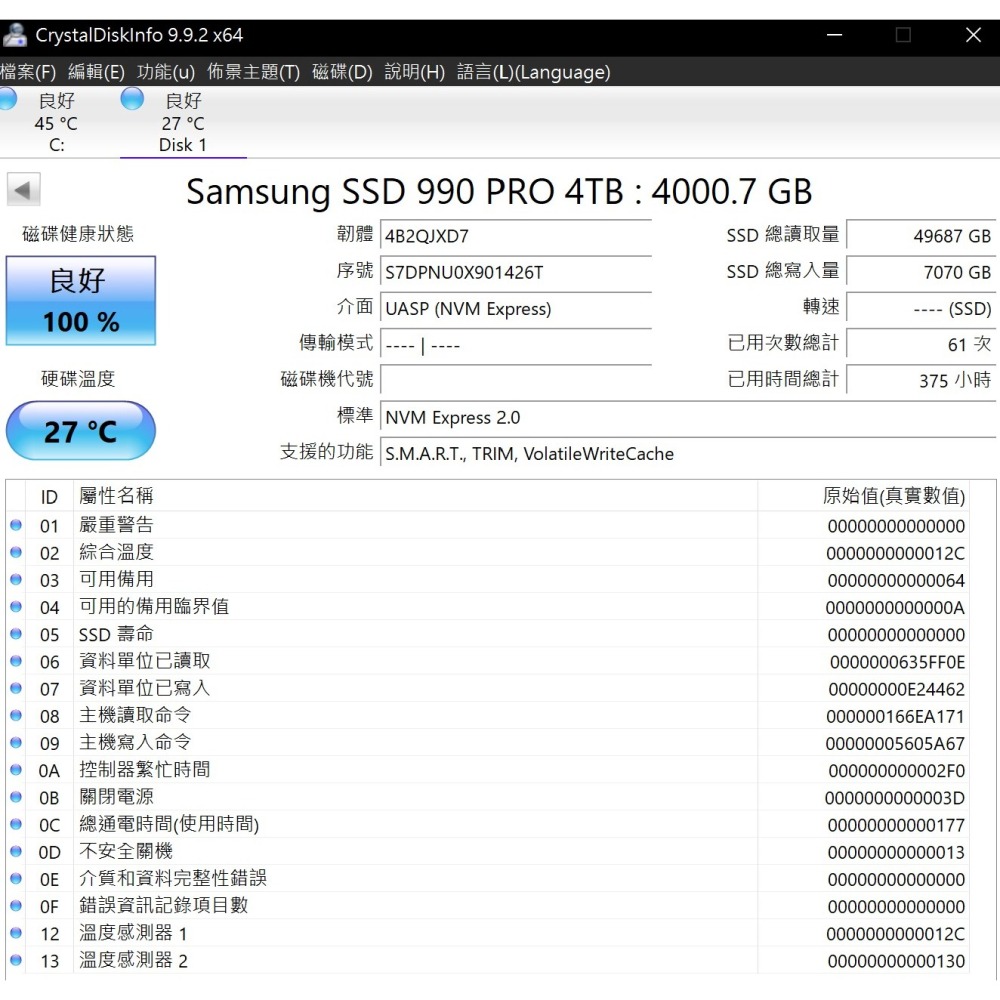Click raw value 0000000635FF0E
The width and height of the screenshot is (1000, 1000).
(897, 662)
